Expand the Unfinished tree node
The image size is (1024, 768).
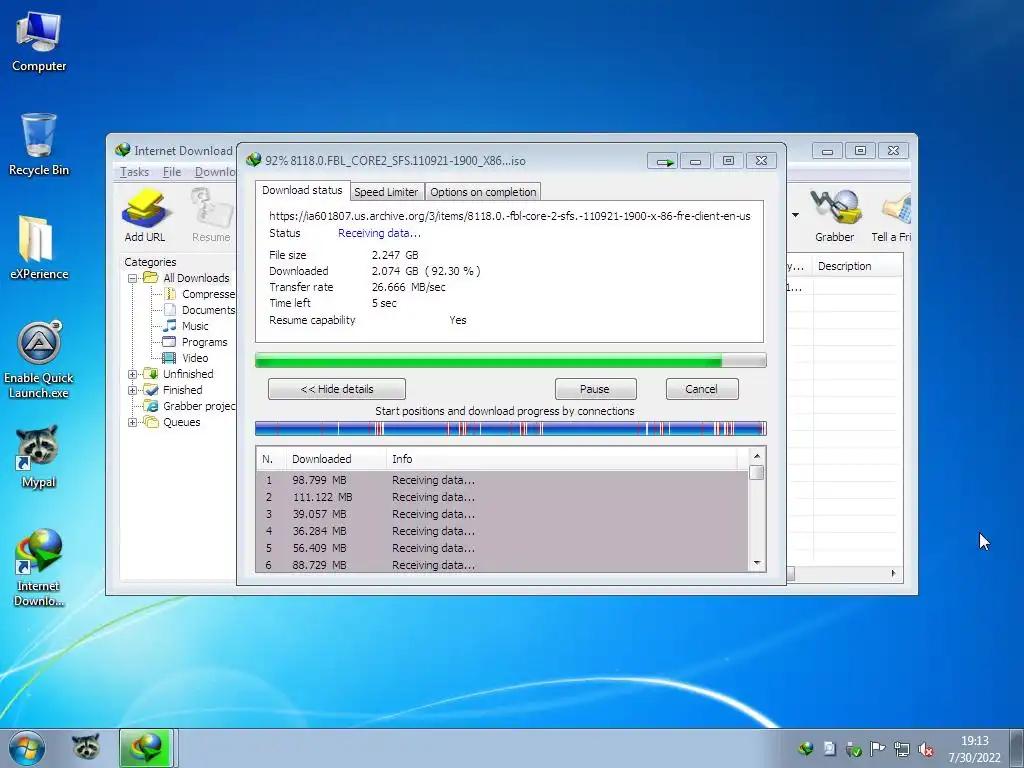click(x=133, y=374)
